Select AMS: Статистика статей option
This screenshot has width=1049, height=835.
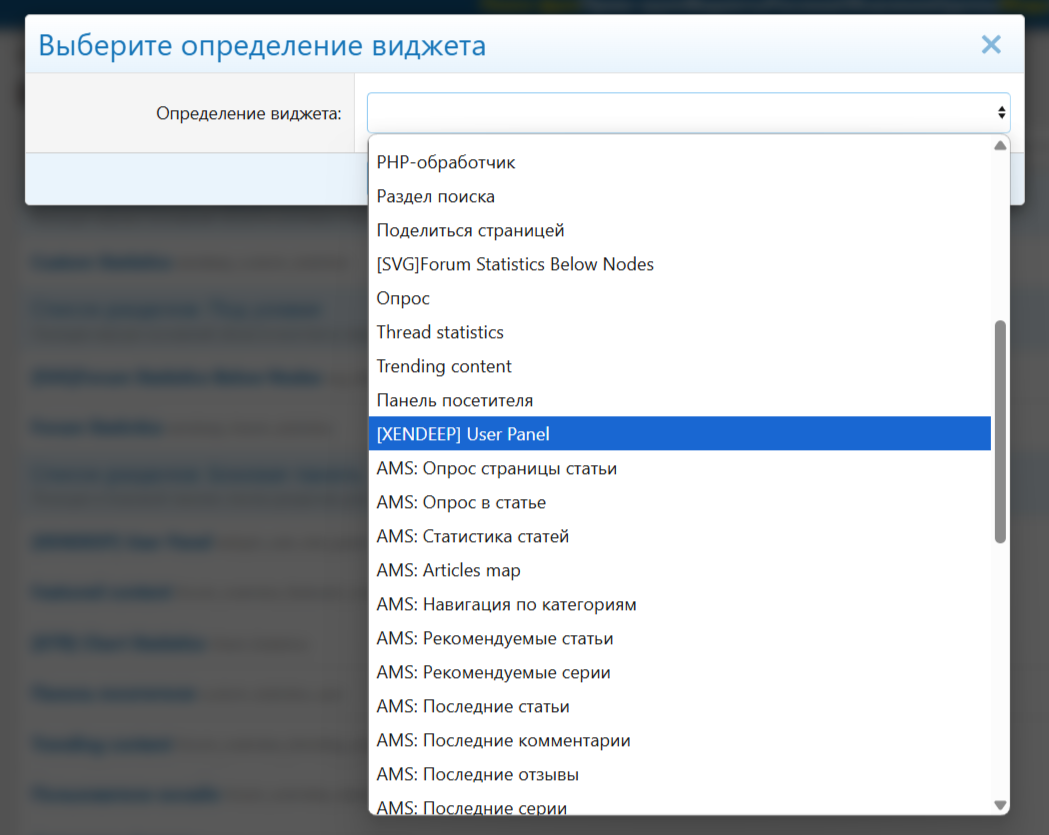click(473, 536)
